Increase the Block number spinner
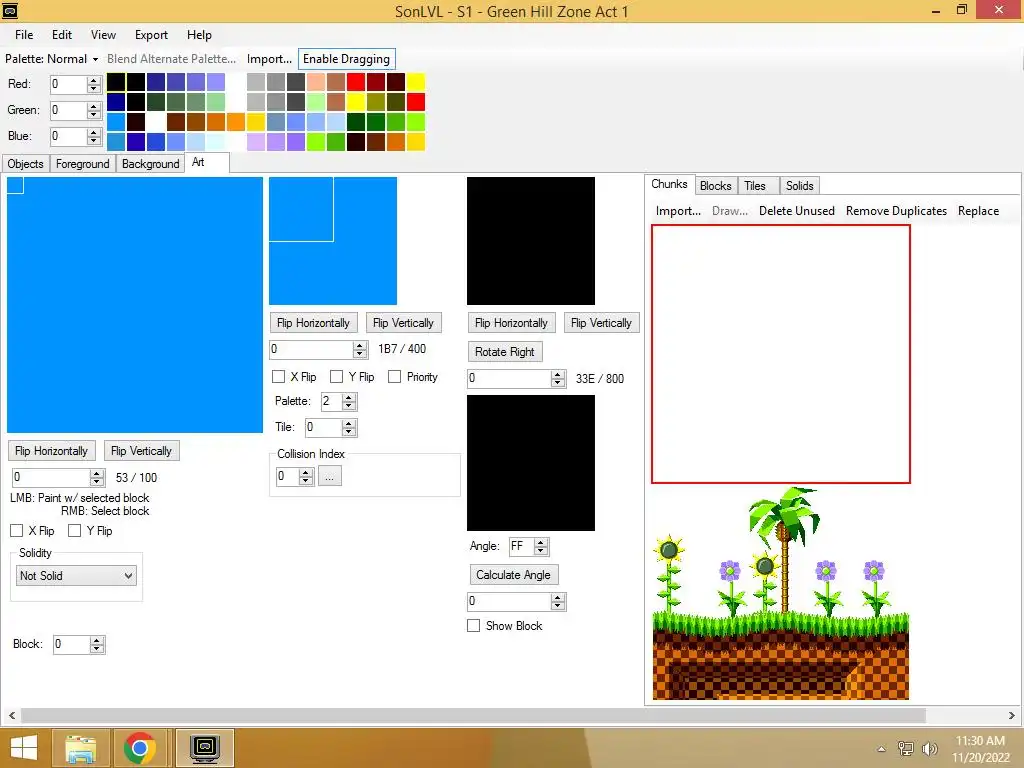 point(97,641)
